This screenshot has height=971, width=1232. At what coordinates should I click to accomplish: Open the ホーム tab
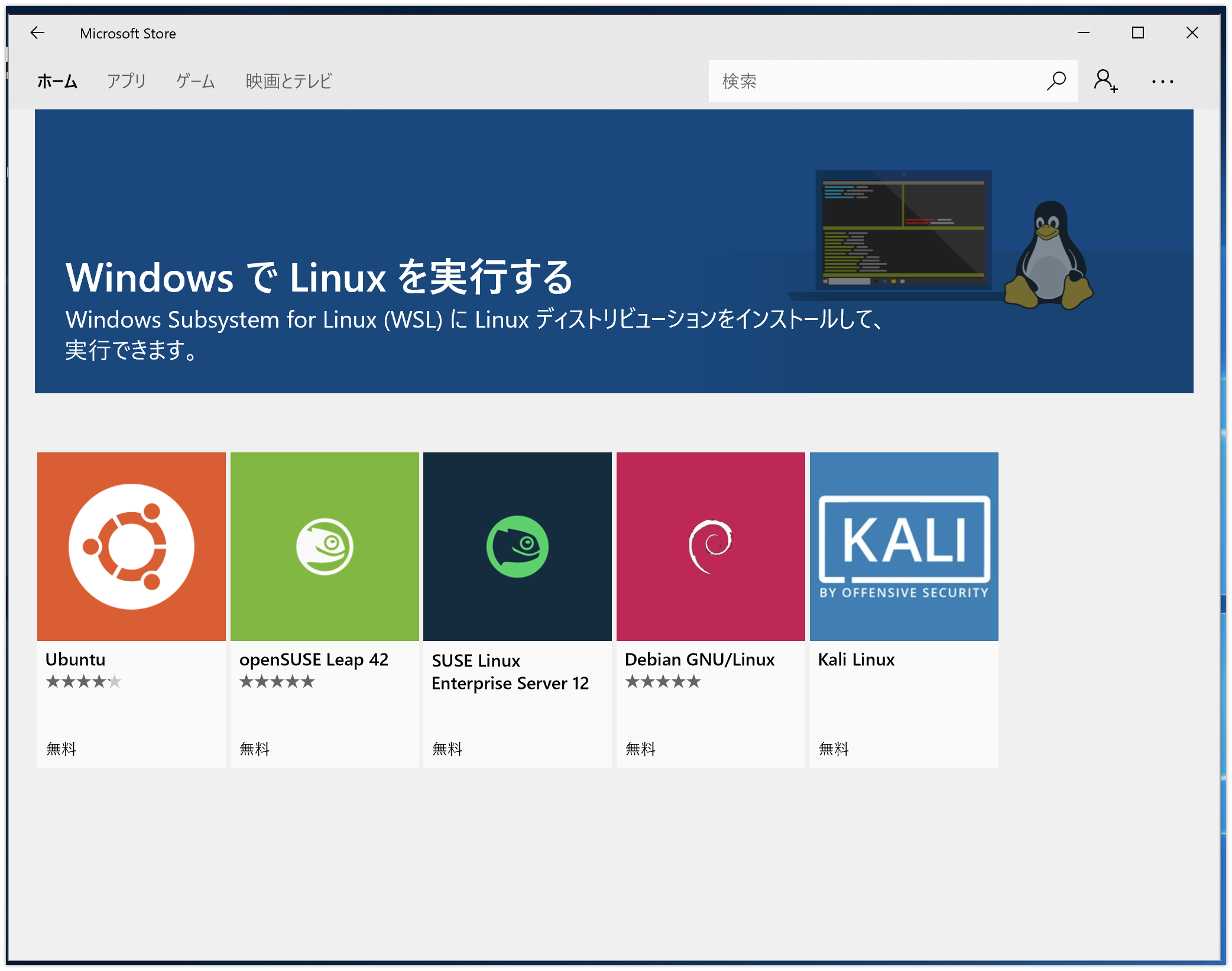coord(57,81)
